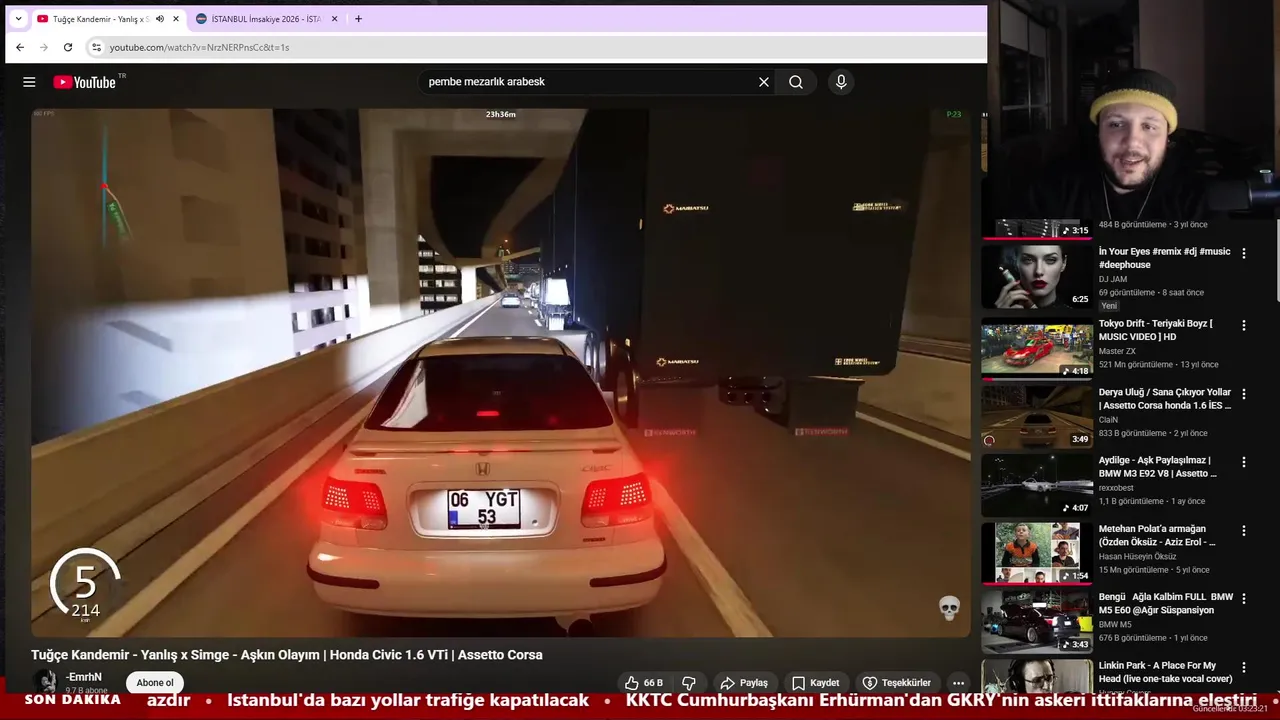The image size is (1280, 720).
Task: Go to YouTube home via logo
Action: click(85, 82)
